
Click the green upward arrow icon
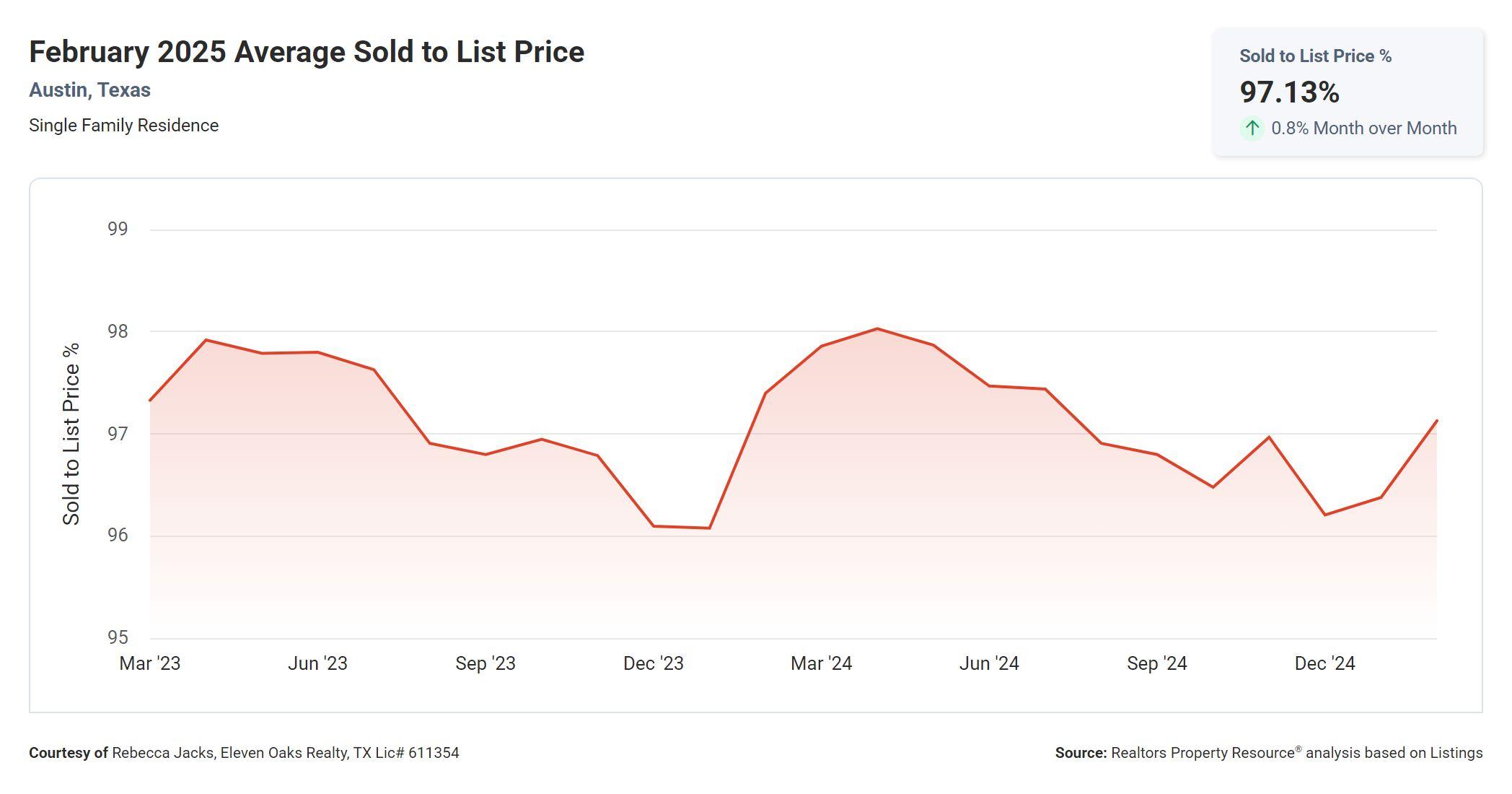click(1252, 128)
